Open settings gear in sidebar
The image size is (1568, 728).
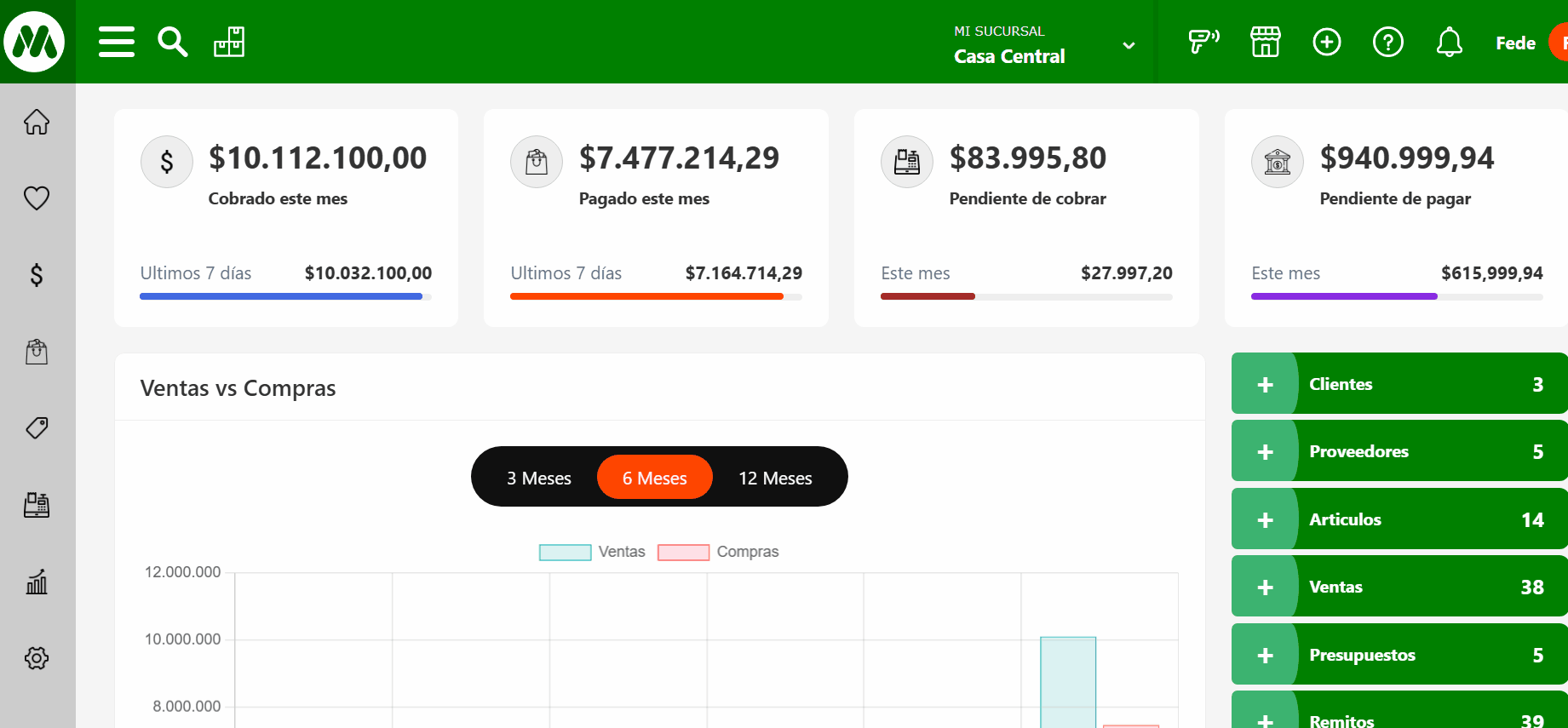click(x=37, y=658)
